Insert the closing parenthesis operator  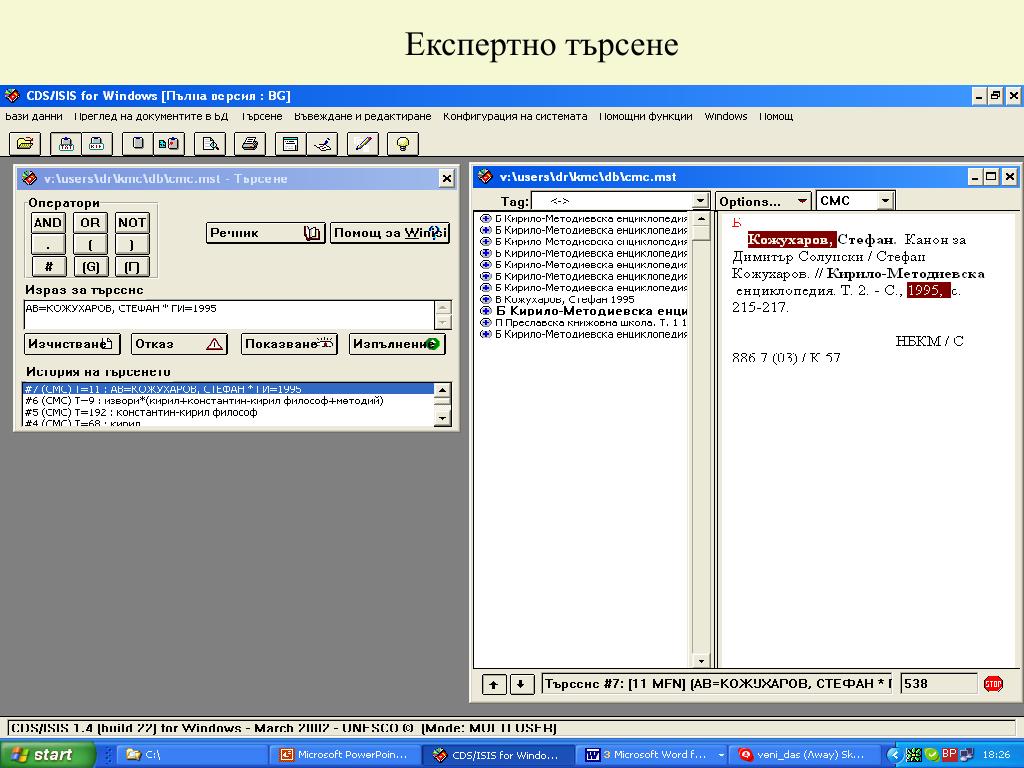[x=132, y=245]
